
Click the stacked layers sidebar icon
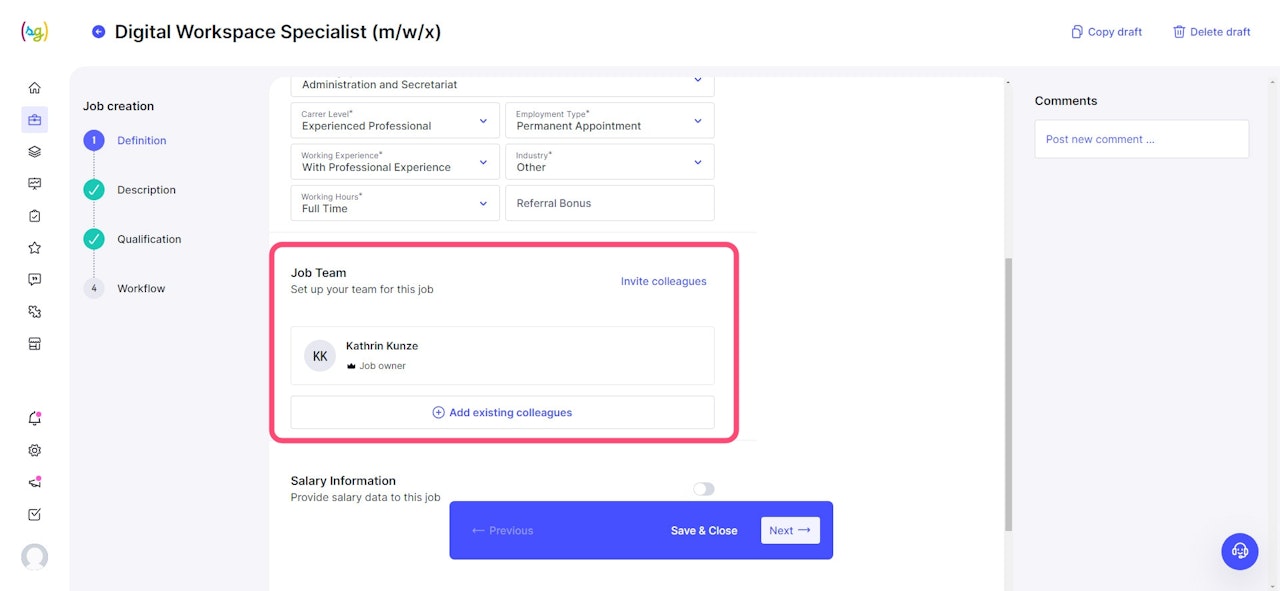(x=34, y=152)
